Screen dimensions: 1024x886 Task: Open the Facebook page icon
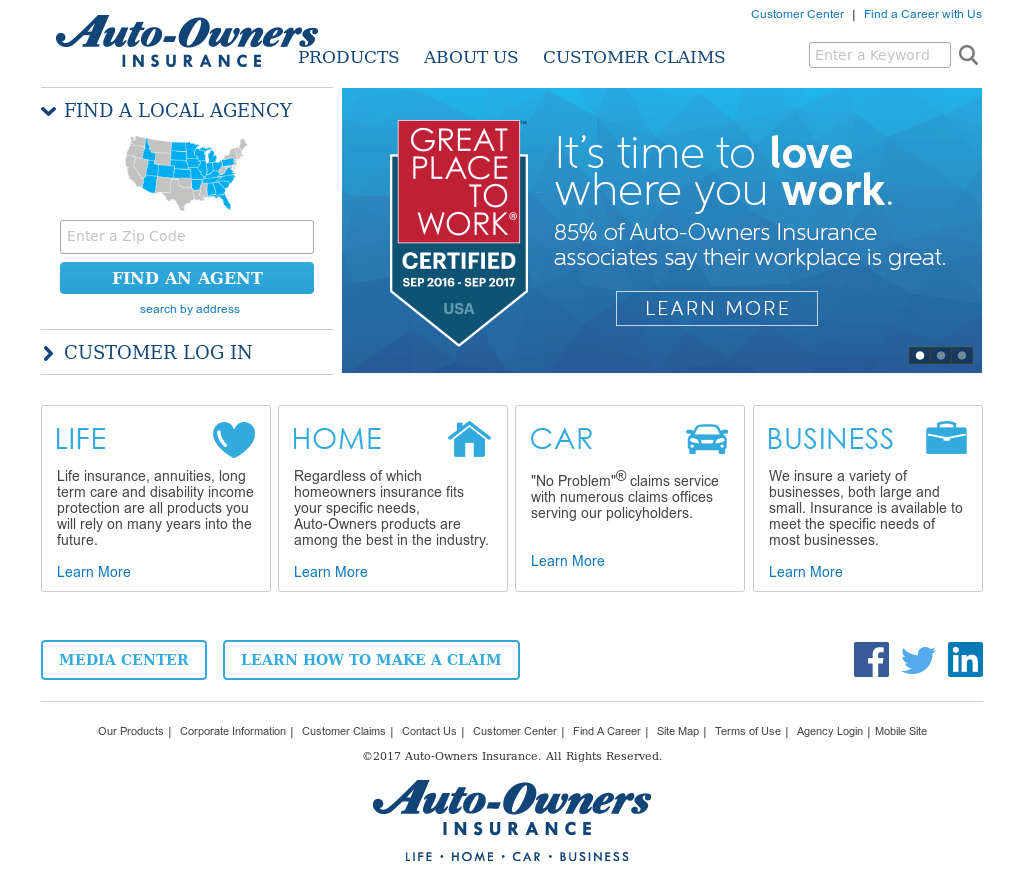click(871, 659)
